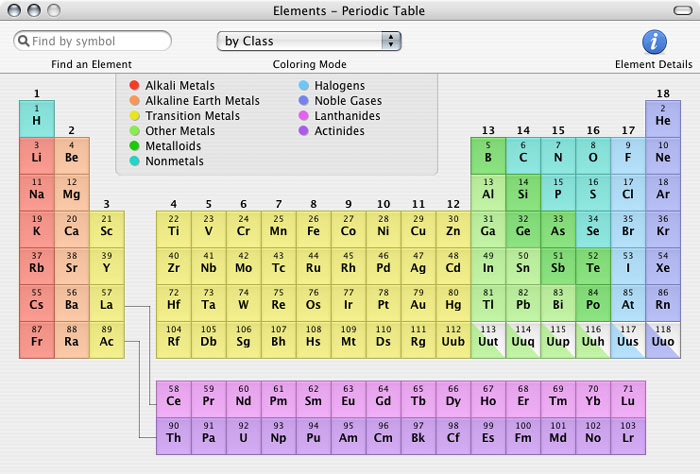700x474 pixels.
Task: Select the Magnesium Mg cell
Action: click(x=71, y=193)
